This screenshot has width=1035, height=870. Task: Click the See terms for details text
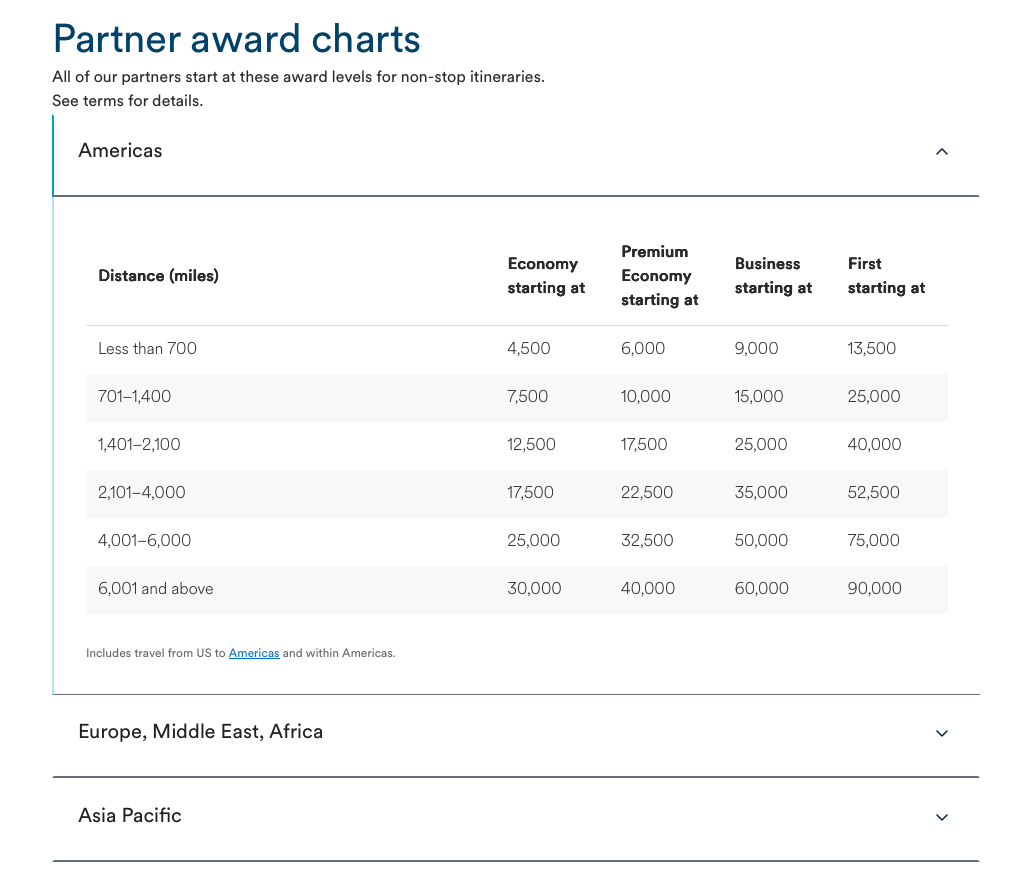pos(127,101)
